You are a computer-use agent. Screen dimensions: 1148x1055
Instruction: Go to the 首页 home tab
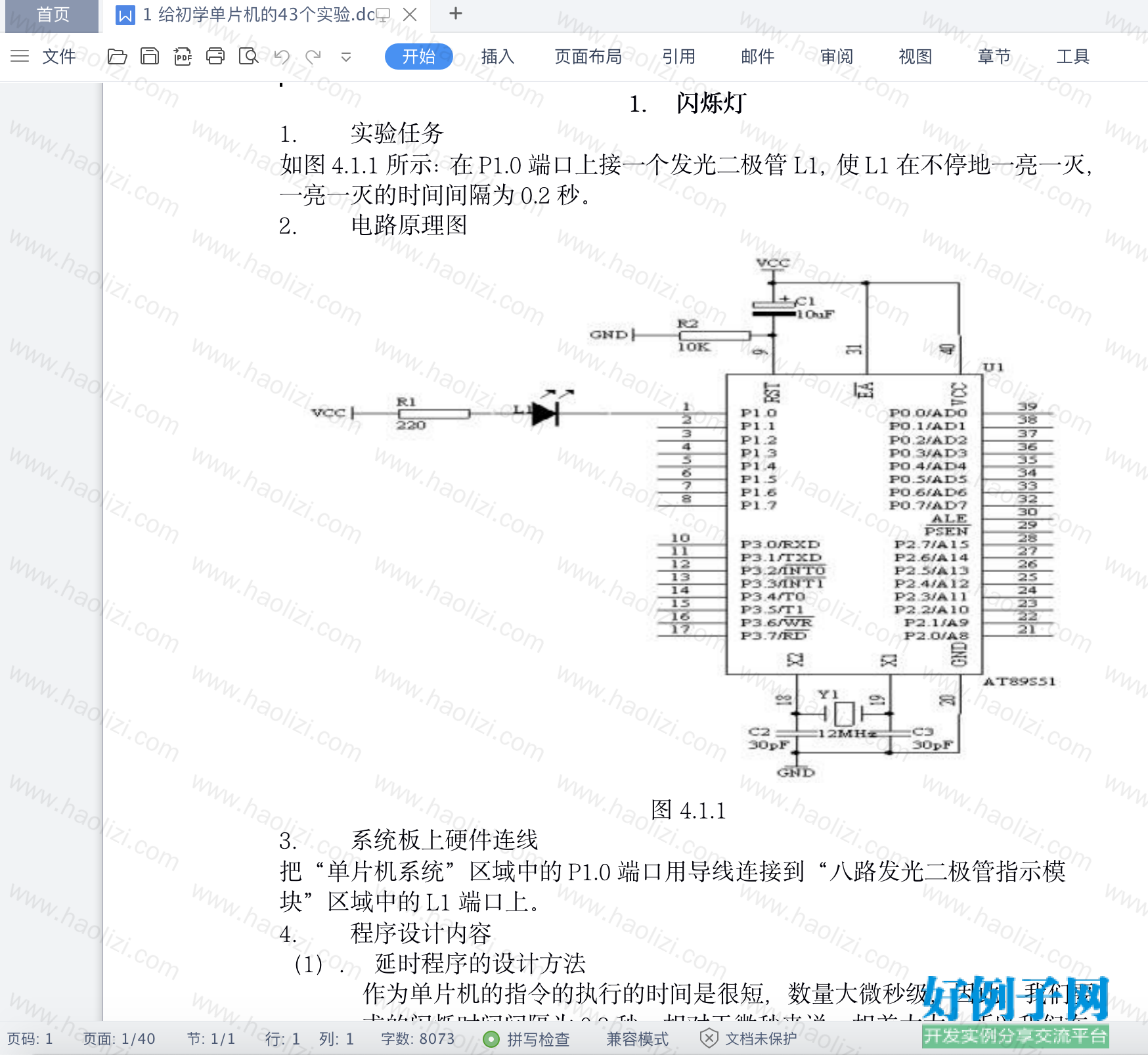click(53, 15)
